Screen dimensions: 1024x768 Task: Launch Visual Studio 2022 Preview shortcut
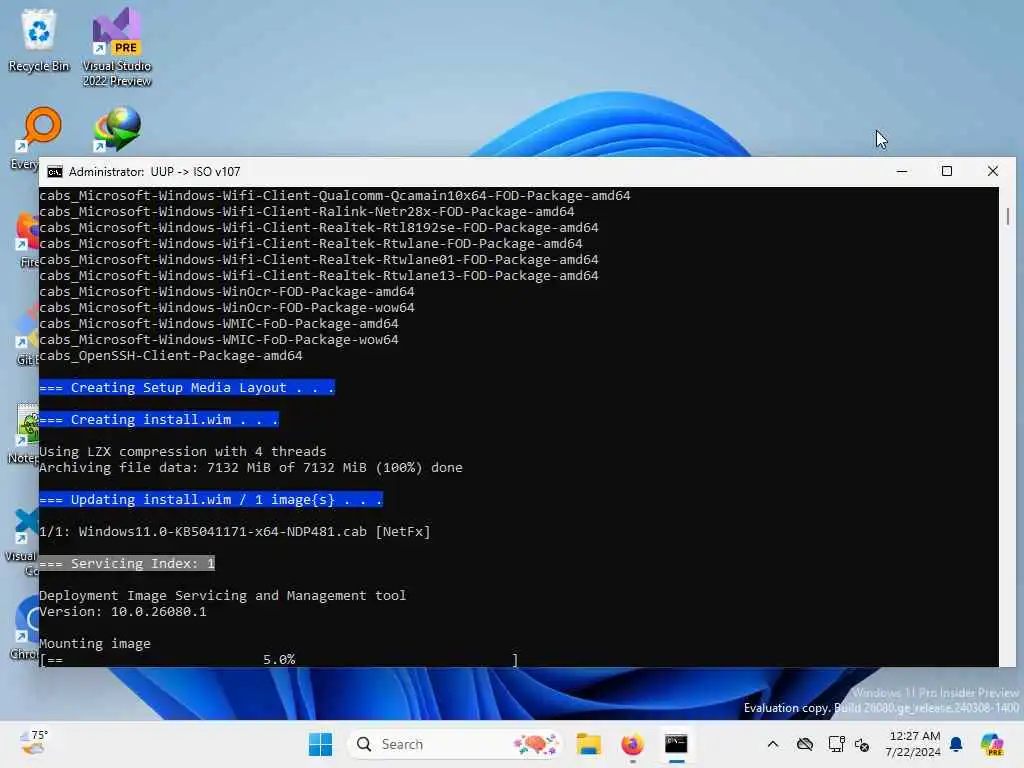117,47
